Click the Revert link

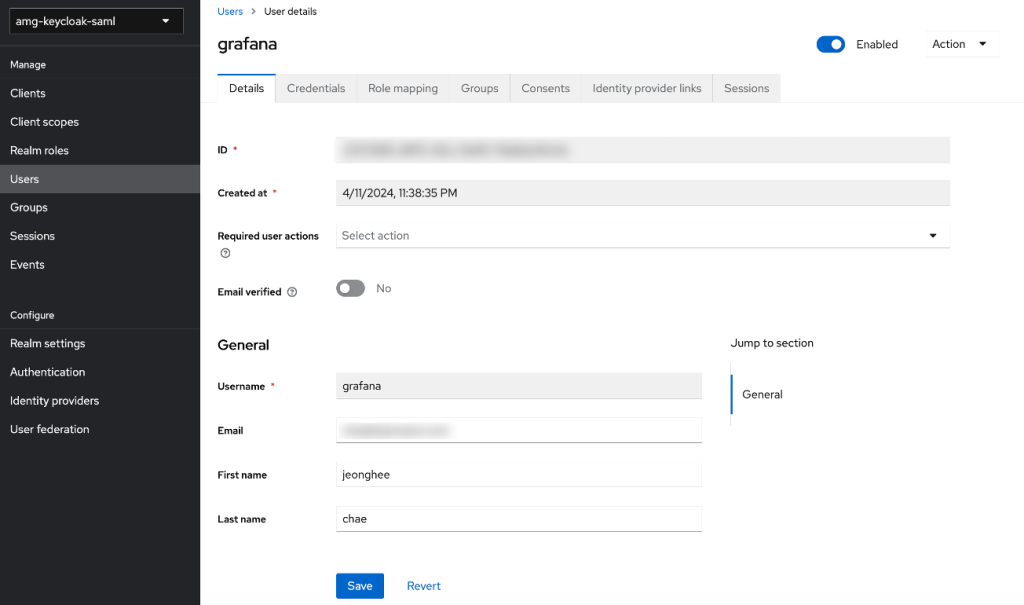coord(424,586)
